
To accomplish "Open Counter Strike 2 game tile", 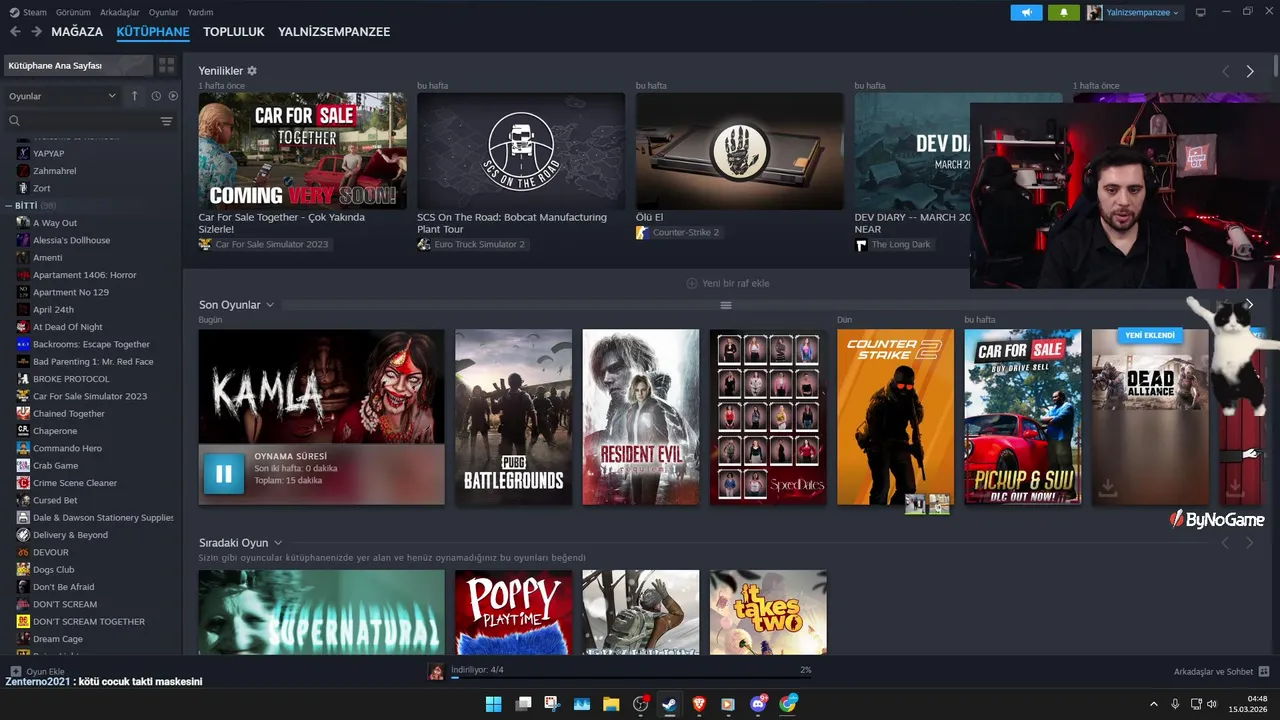I will pos(895,417).
